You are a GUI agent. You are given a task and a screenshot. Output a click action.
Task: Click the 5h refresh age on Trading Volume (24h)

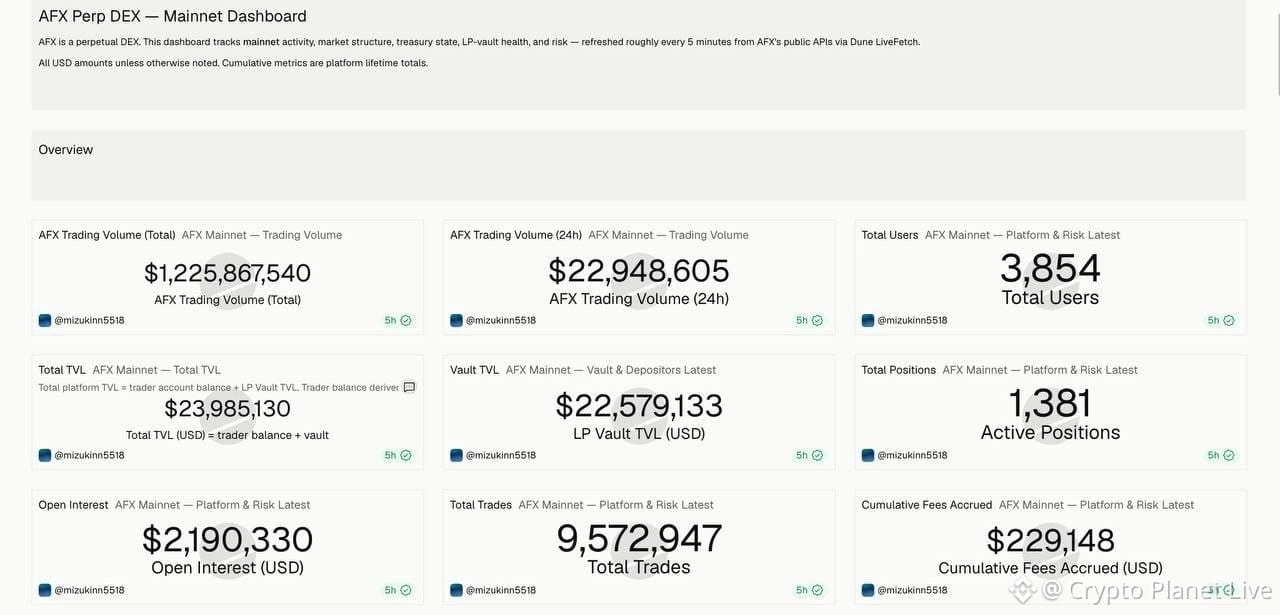pyautogui.click(x=802, y=321)
